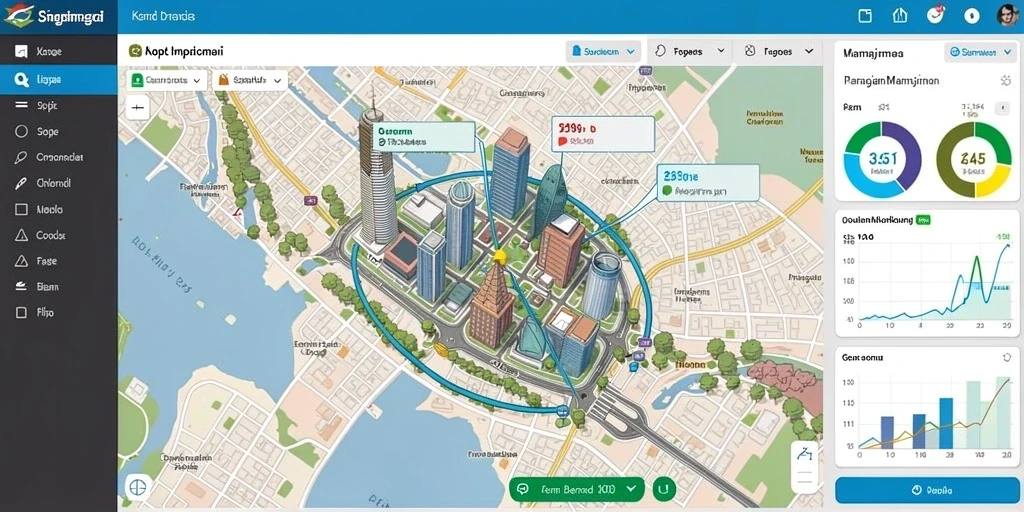This screenshot has height=512, width=1024.
Task: Select the highlighted Lispe search sidebar item
Action: point(59,80)
